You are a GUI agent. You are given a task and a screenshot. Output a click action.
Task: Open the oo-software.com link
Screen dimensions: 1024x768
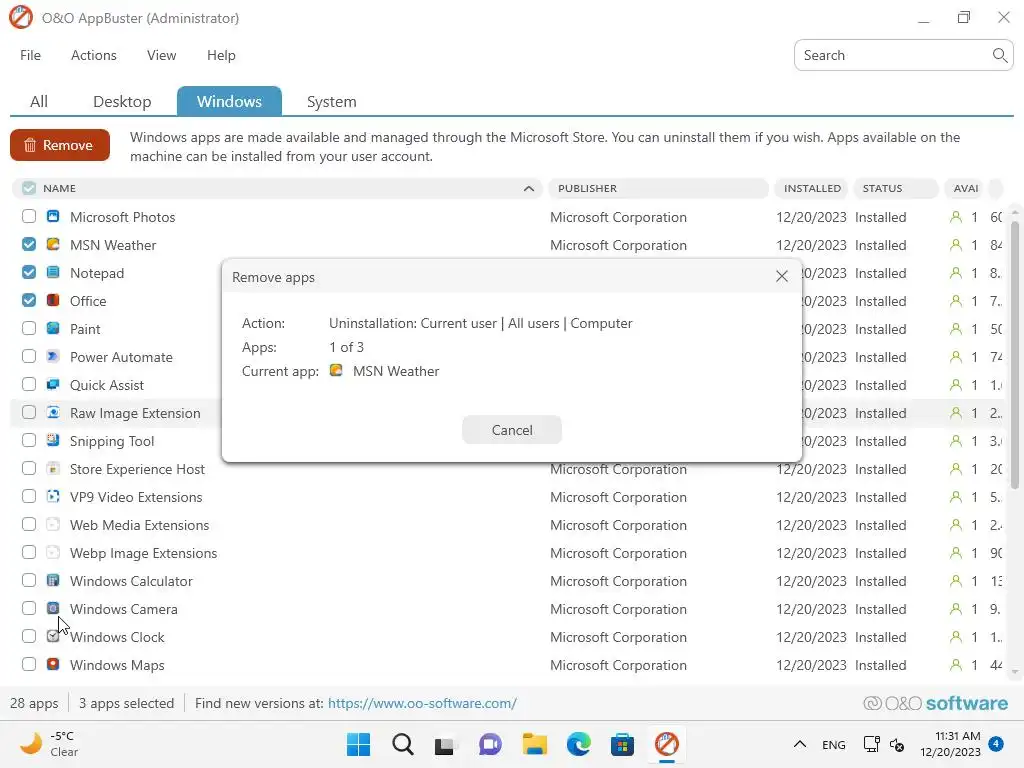click(x=422, y=703)
